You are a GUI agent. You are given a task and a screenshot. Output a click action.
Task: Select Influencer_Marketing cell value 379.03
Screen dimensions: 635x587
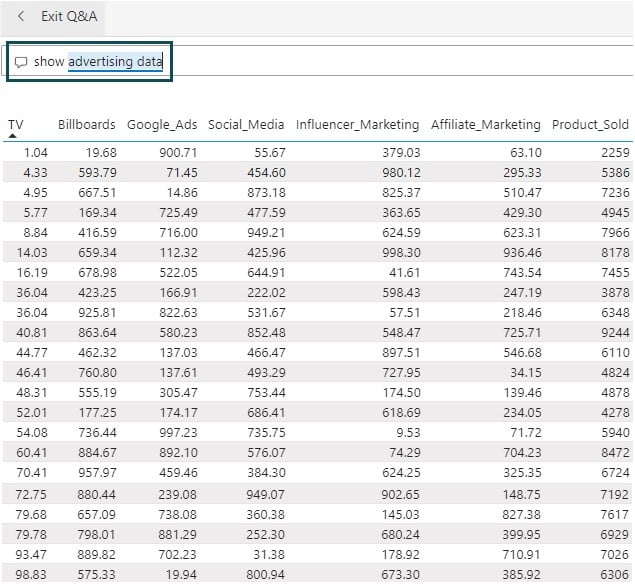[x=401, y=153]
